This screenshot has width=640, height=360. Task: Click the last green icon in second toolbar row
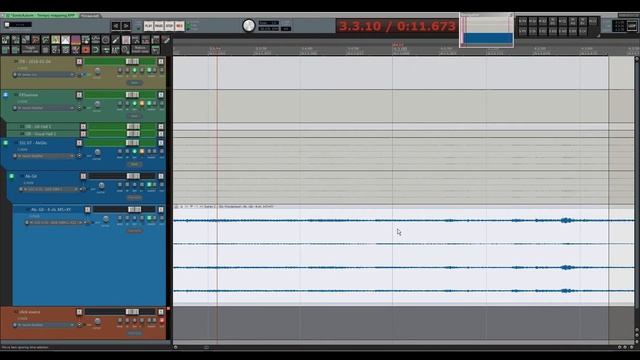pyautogui.click(x=156, y=50)
